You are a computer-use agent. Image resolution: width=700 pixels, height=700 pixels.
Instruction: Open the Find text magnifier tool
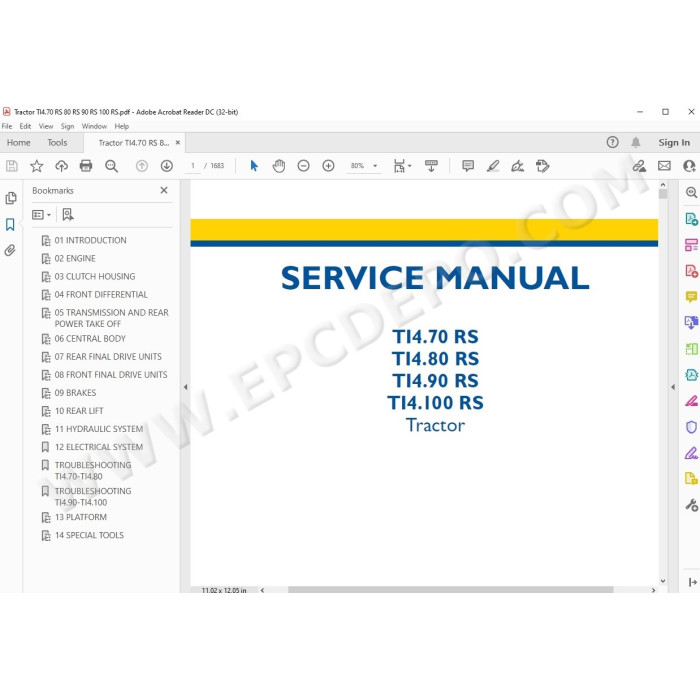[111, 166]
